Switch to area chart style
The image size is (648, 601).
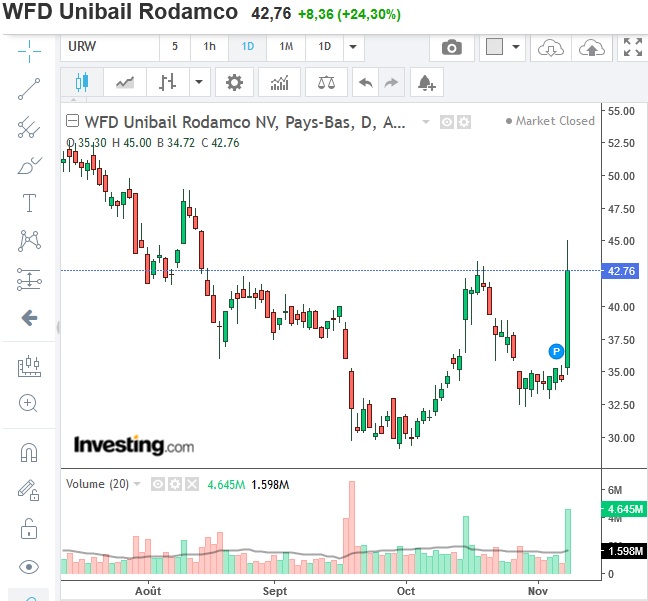125,82
